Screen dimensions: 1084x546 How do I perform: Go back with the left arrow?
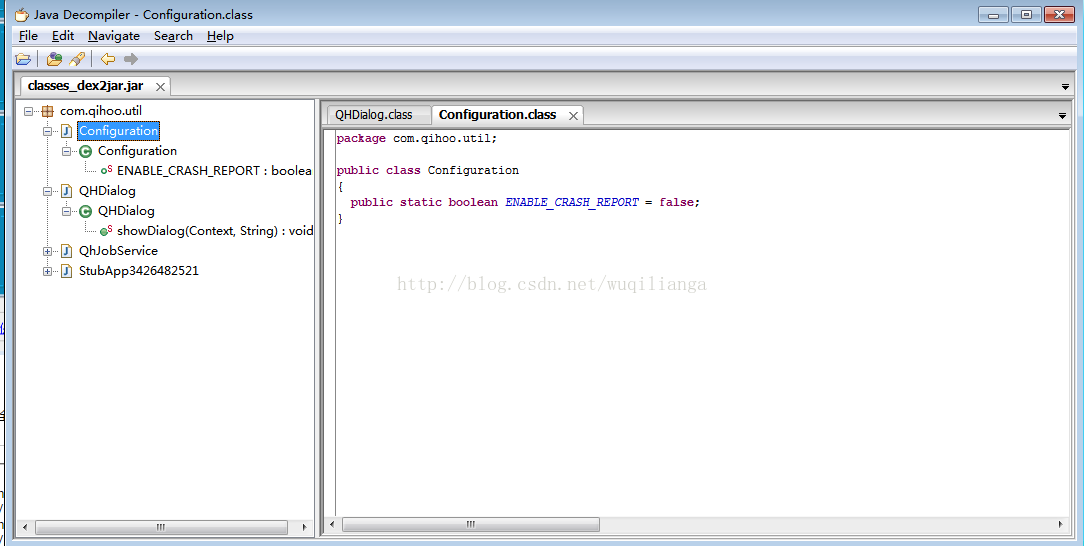coord(108,59)
